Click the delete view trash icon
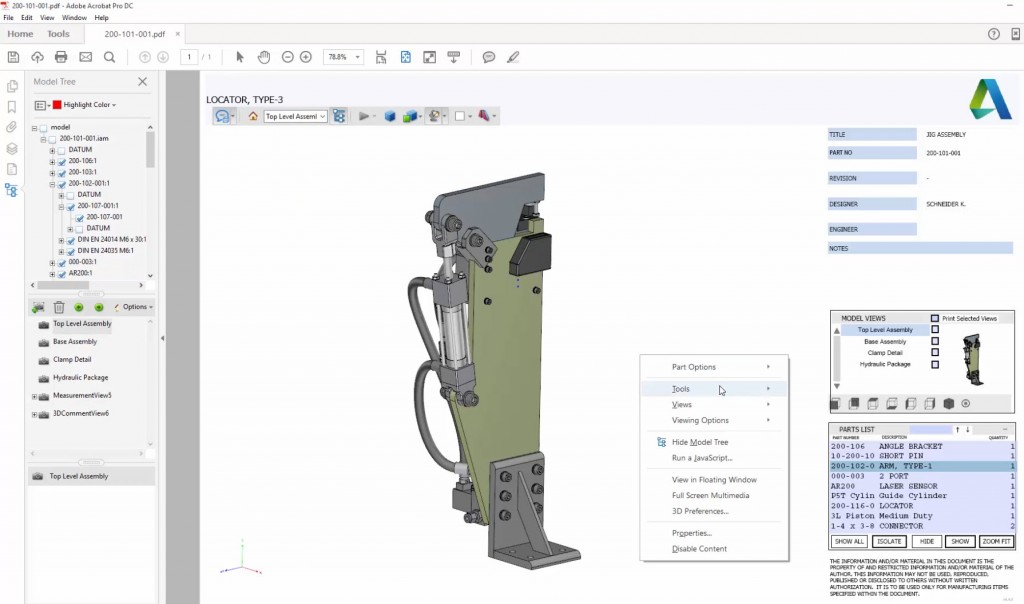Screen dimensions: 1024x604 coord(59,307)
